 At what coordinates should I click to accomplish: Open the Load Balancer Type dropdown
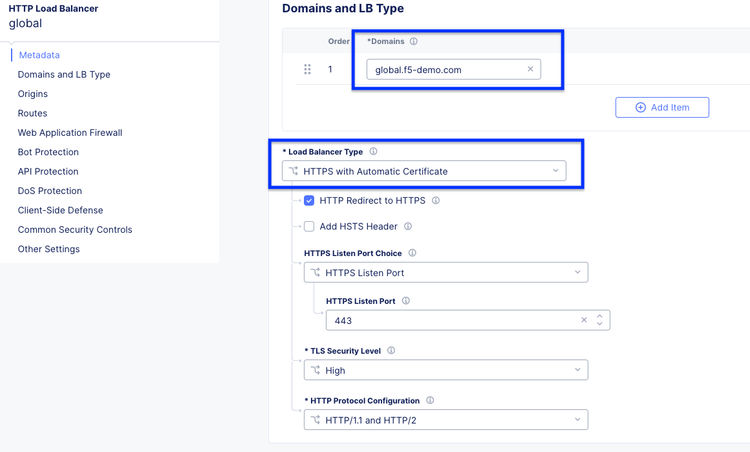[424, 171]
